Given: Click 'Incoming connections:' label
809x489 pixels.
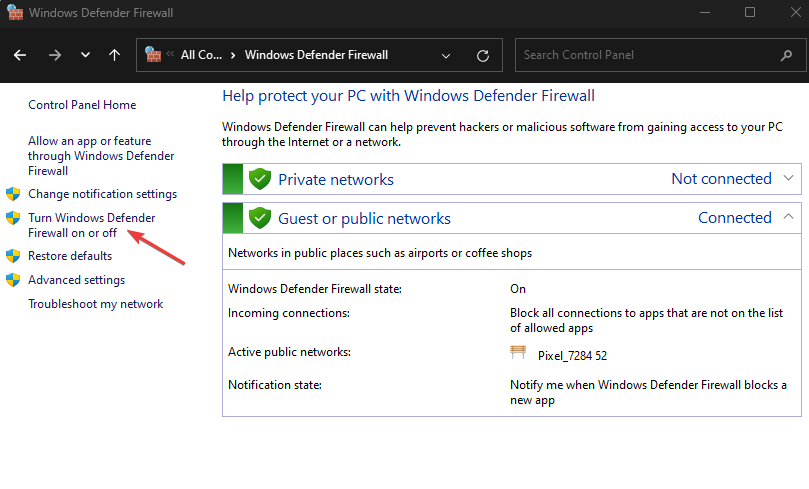Looking at the screenshot, I should point(289,313).
